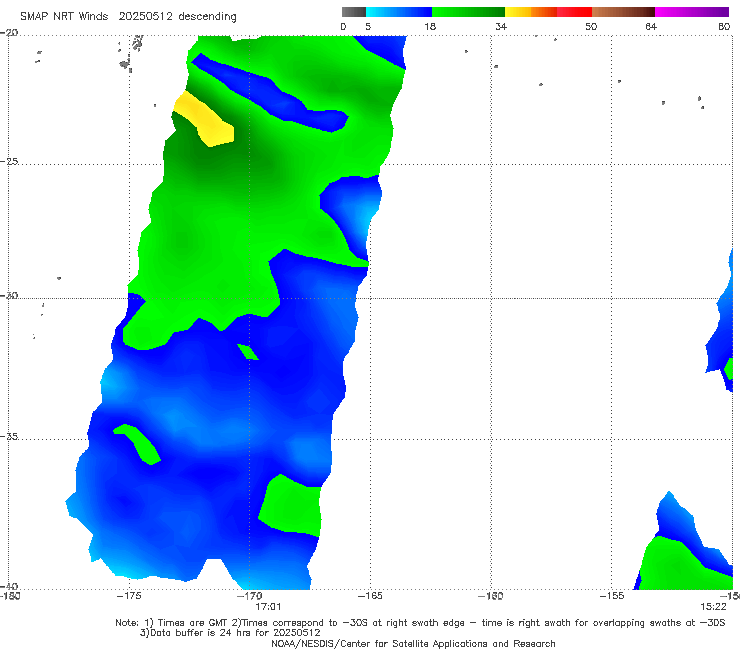This screenshot has width=740, height=650.
Task: Click the gray segment of the wind color bar
Action: click(x=354, y=12)
